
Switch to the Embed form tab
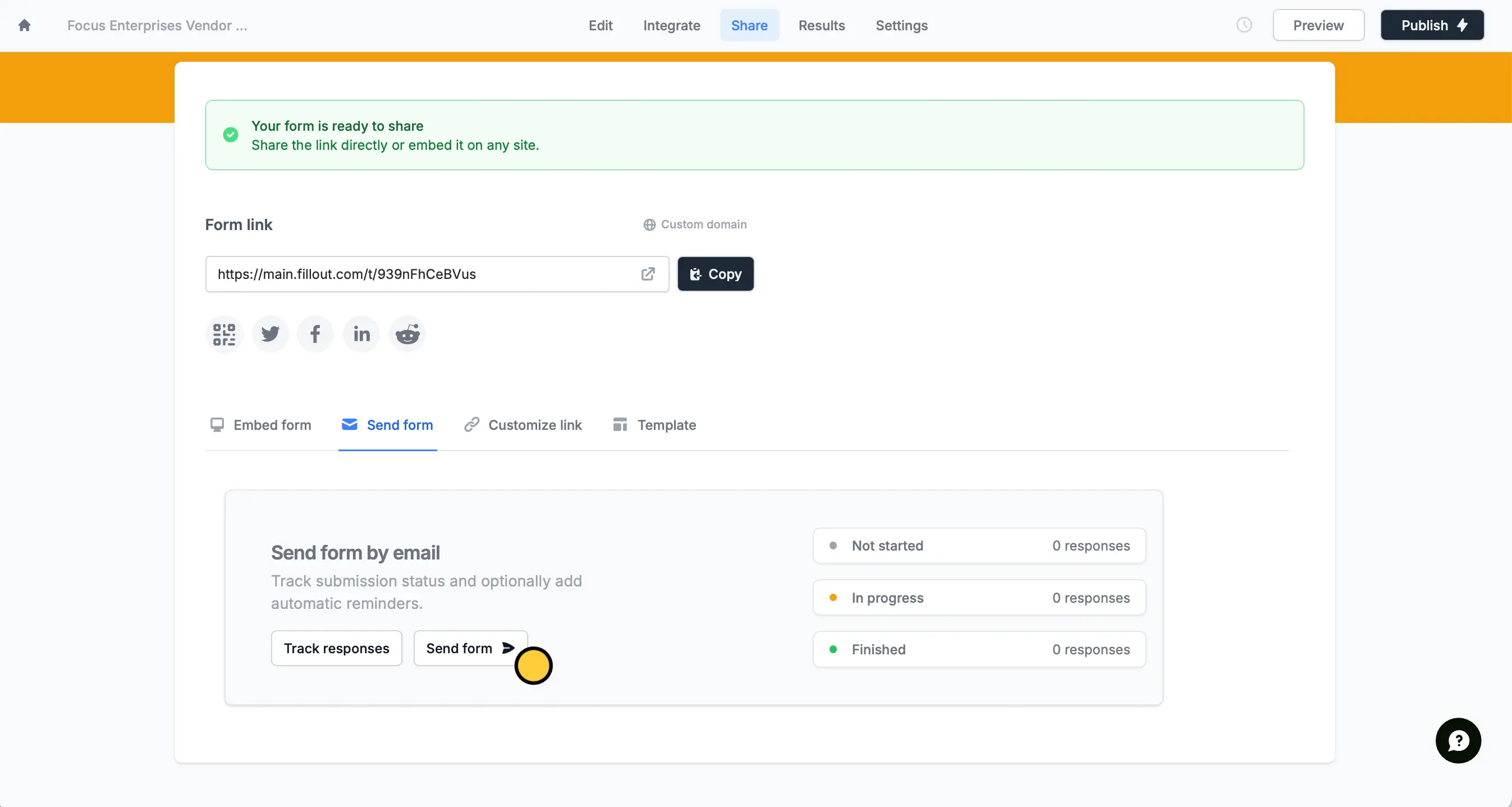[260, 425]
